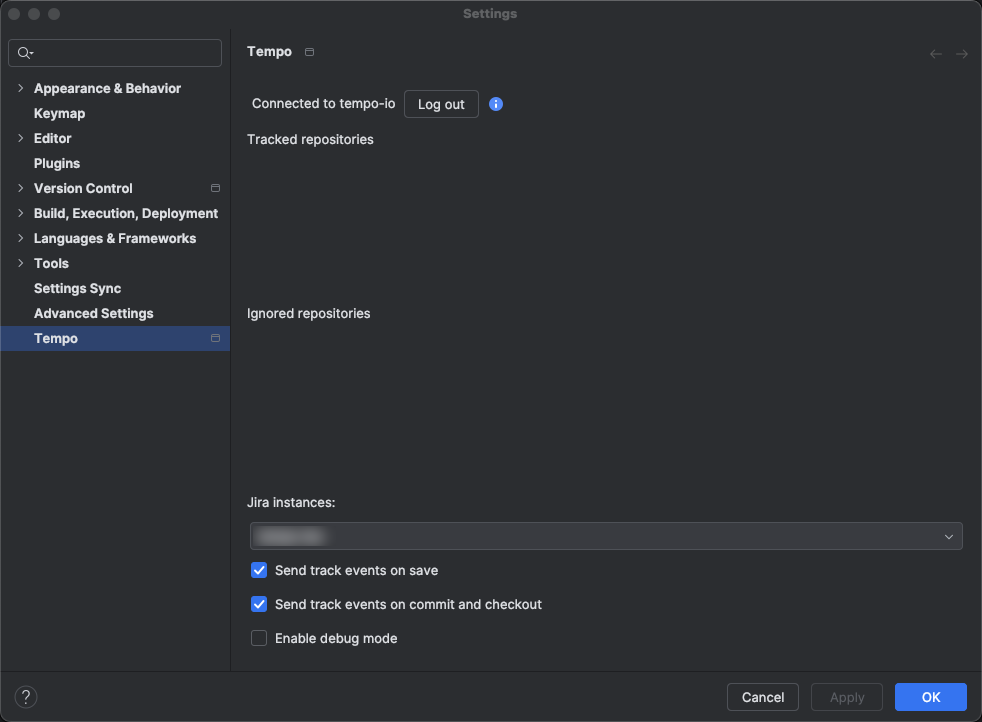Click Cancel to discard changes
Viewport: 982px width, 722px height.
[762, 697]
